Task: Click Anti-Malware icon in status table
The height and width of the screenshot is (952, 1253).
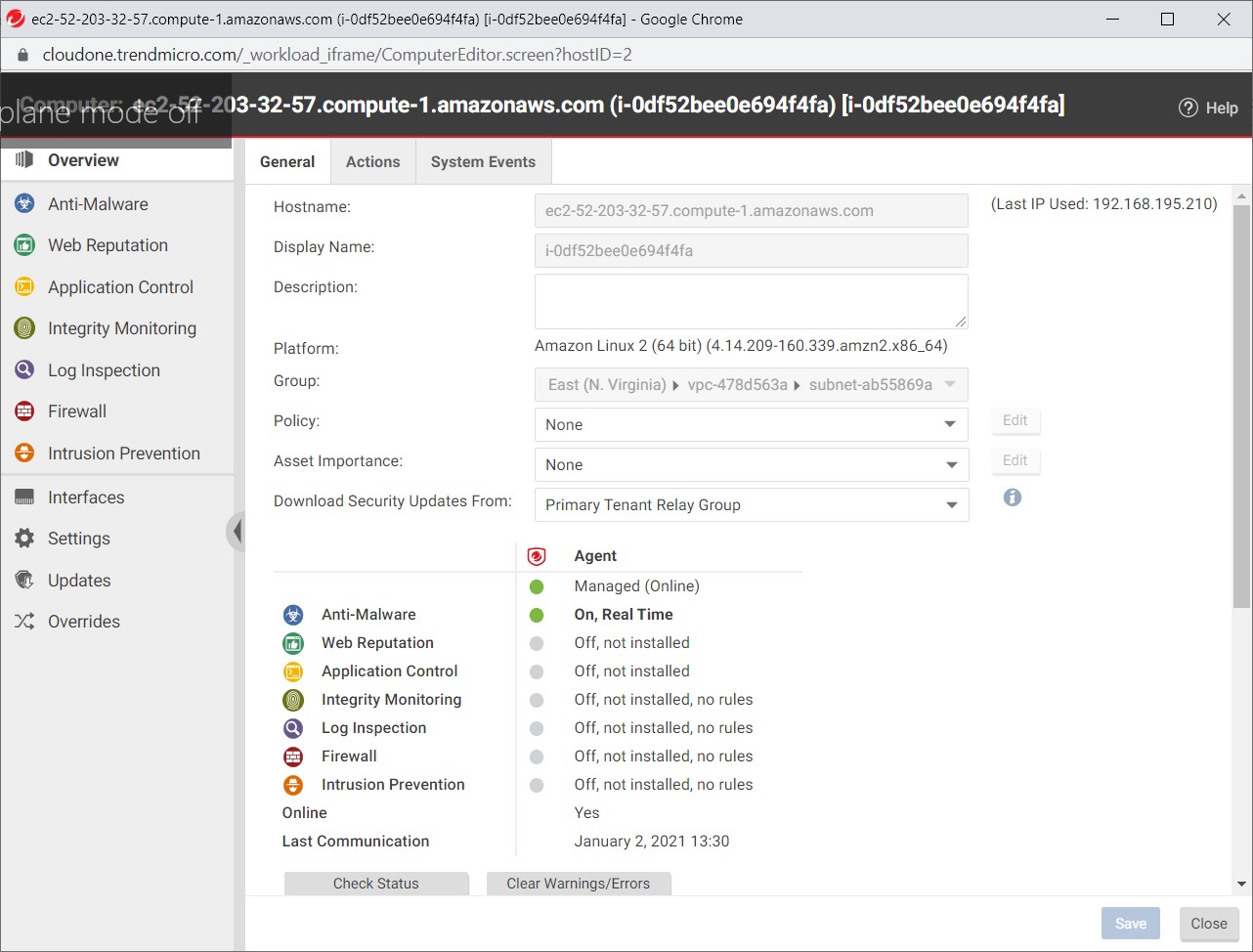Action: 293,615
